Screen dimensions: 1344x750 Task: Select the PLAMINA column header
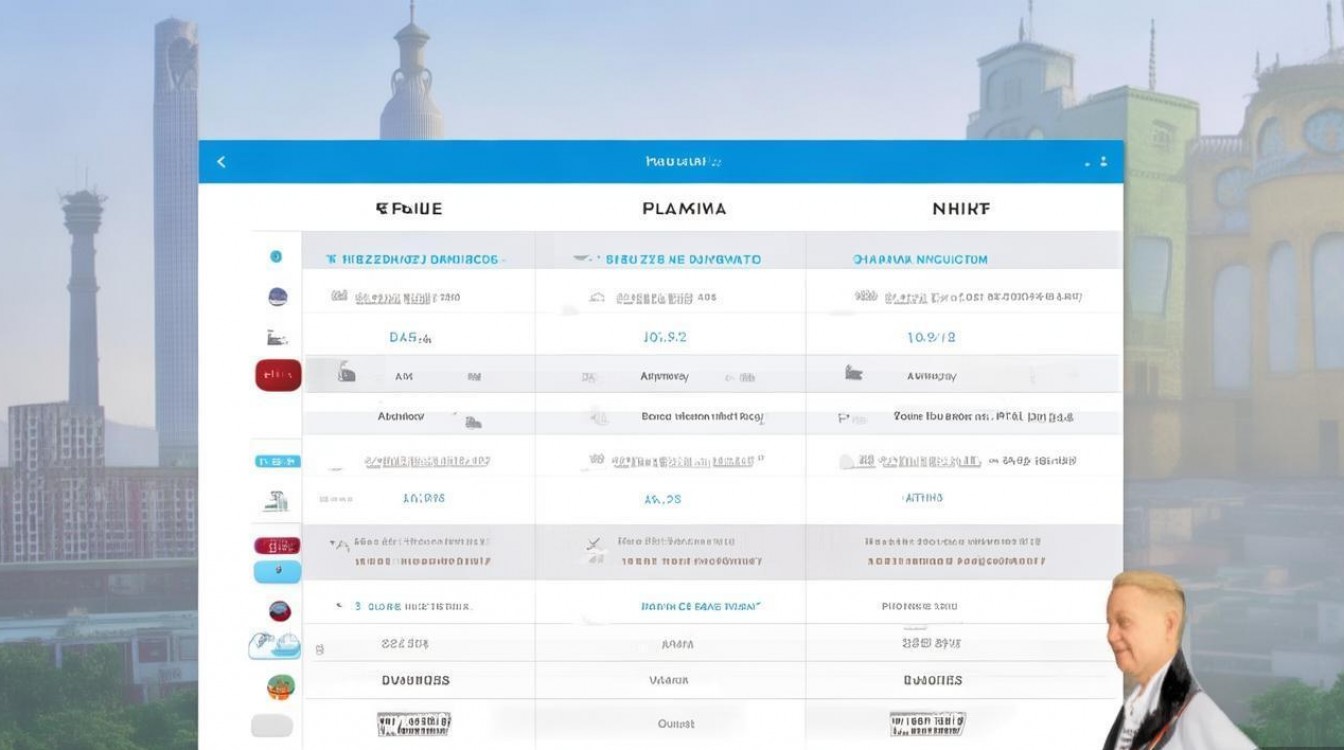click(x=684, y=209)
